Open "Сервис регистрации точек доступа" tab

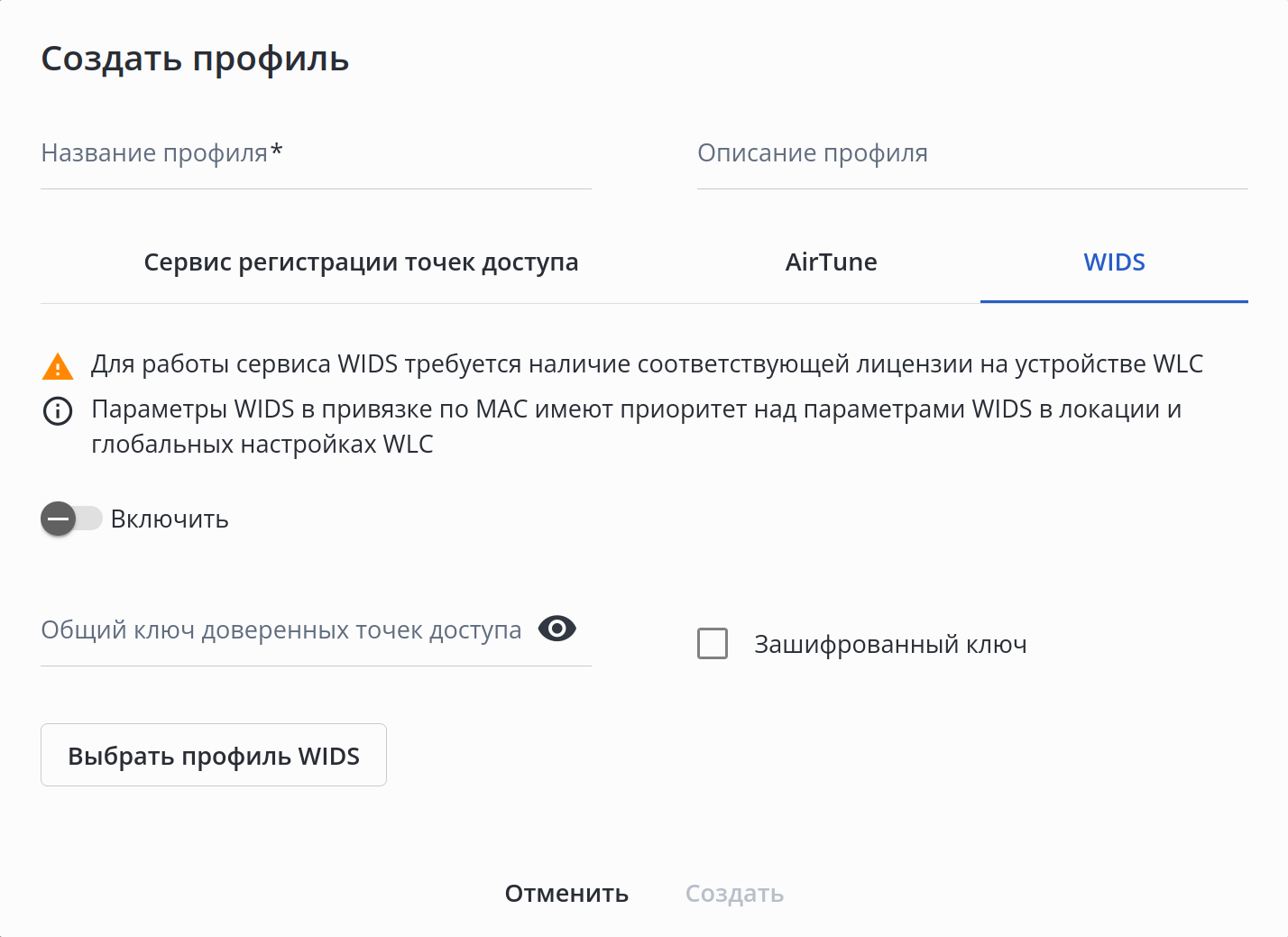coord(361,262)
